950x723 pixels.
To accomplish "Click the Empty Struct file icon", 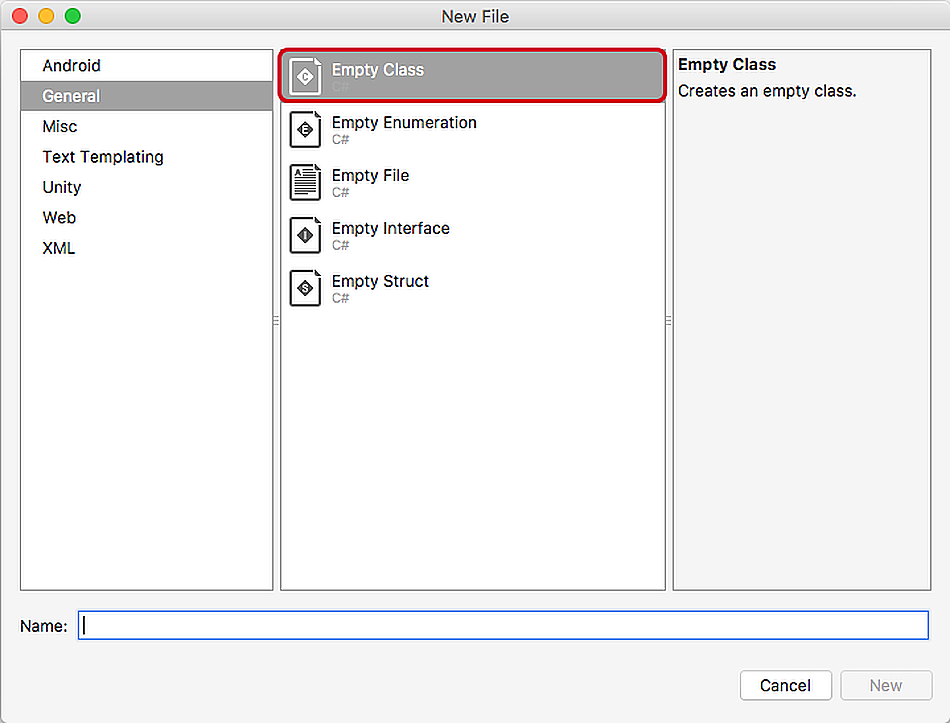I will tap(305, 289).
